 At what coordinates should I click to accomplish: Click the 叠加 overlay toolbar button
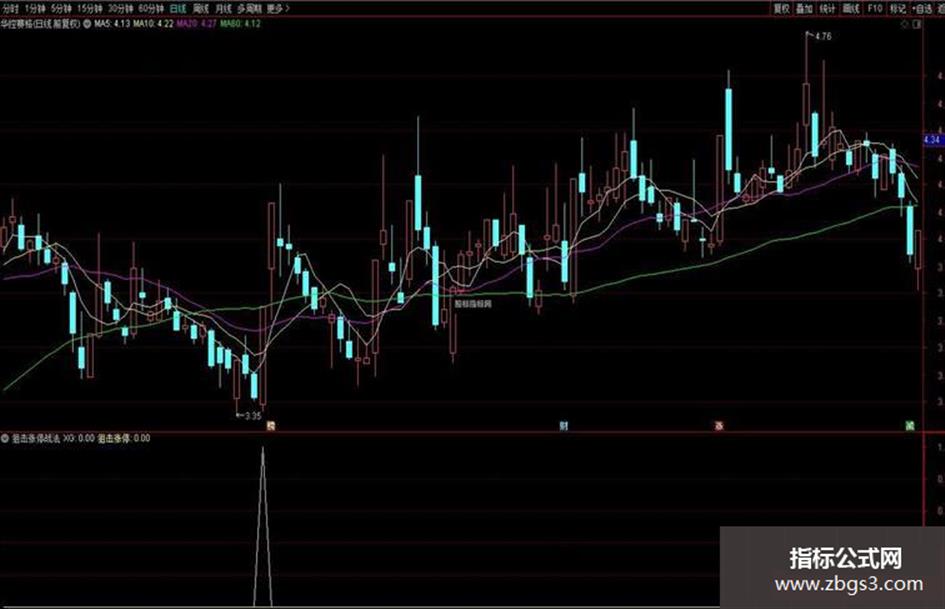805,8
